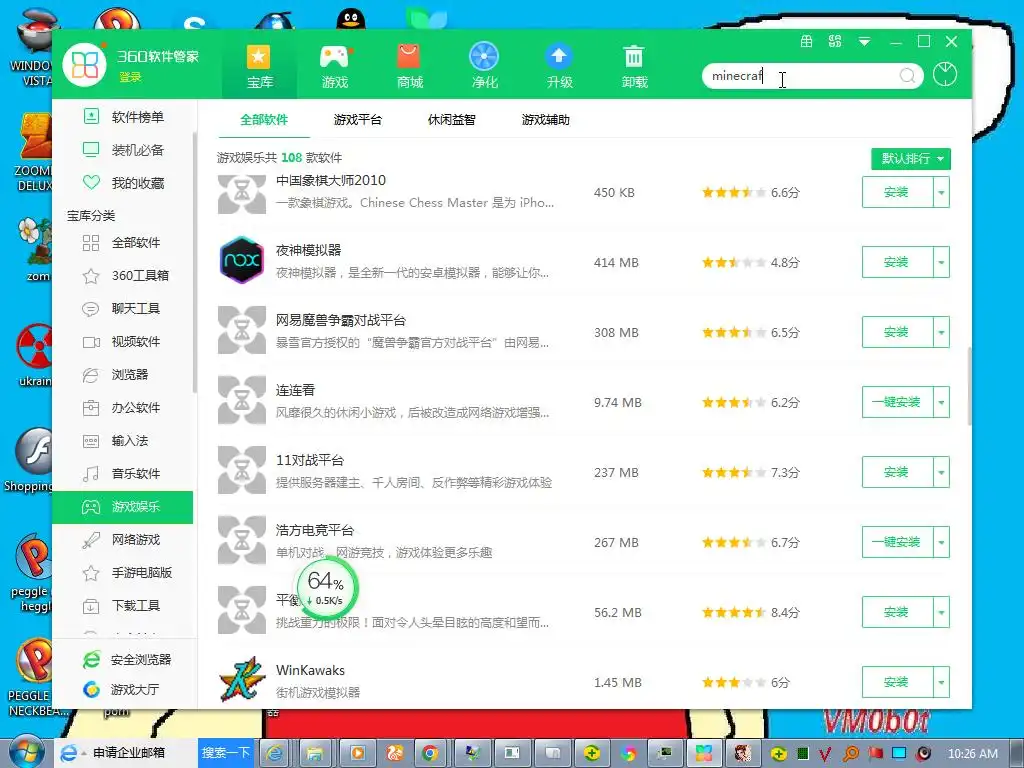Viewport: 1024px width, 768px height.
Task: Click the 360 nox 夜神模拟器 app icon
Action: 241,260
